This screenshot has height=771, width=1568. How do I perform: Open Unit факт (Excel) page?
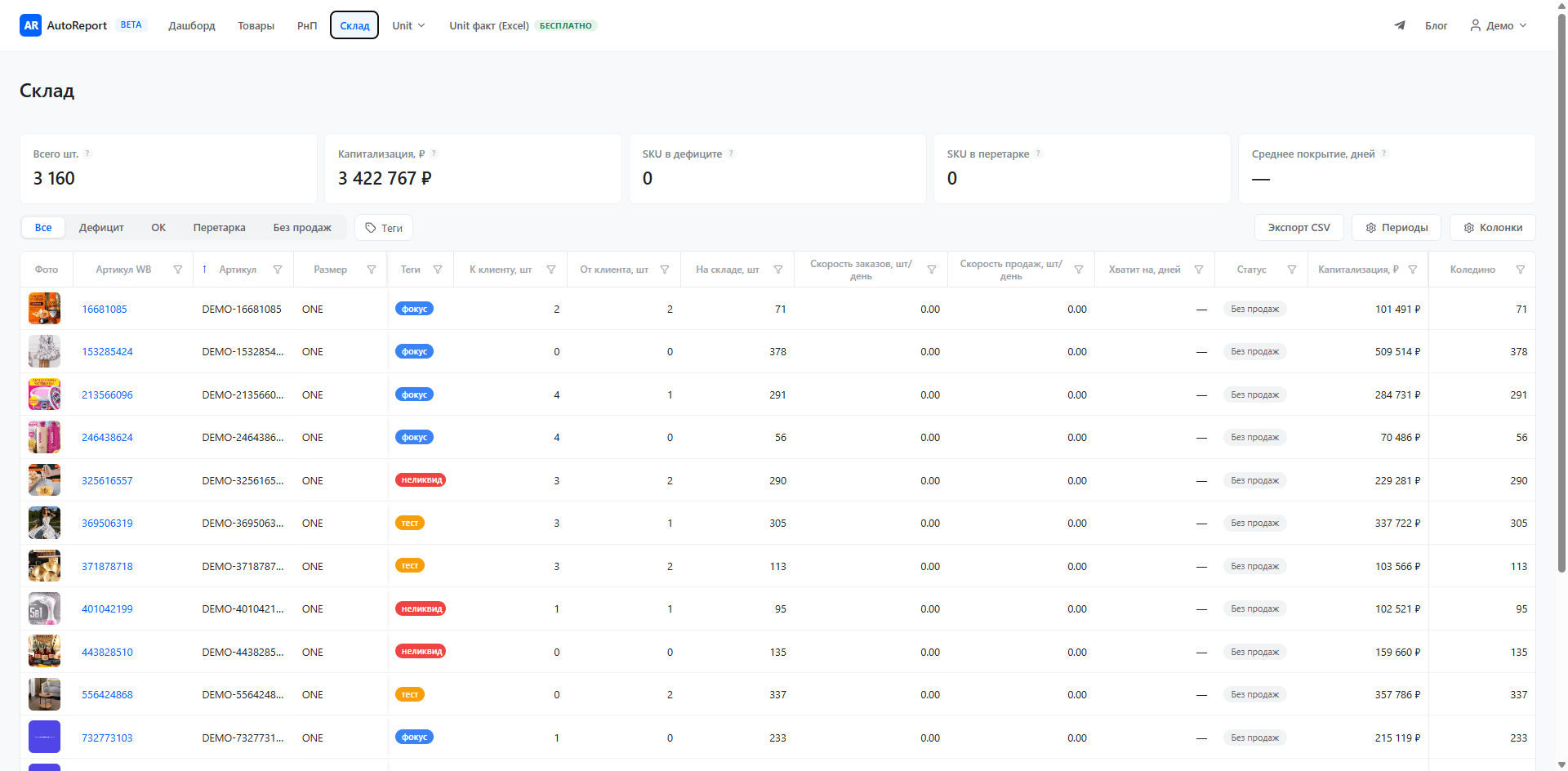click(x=489, y=25)
